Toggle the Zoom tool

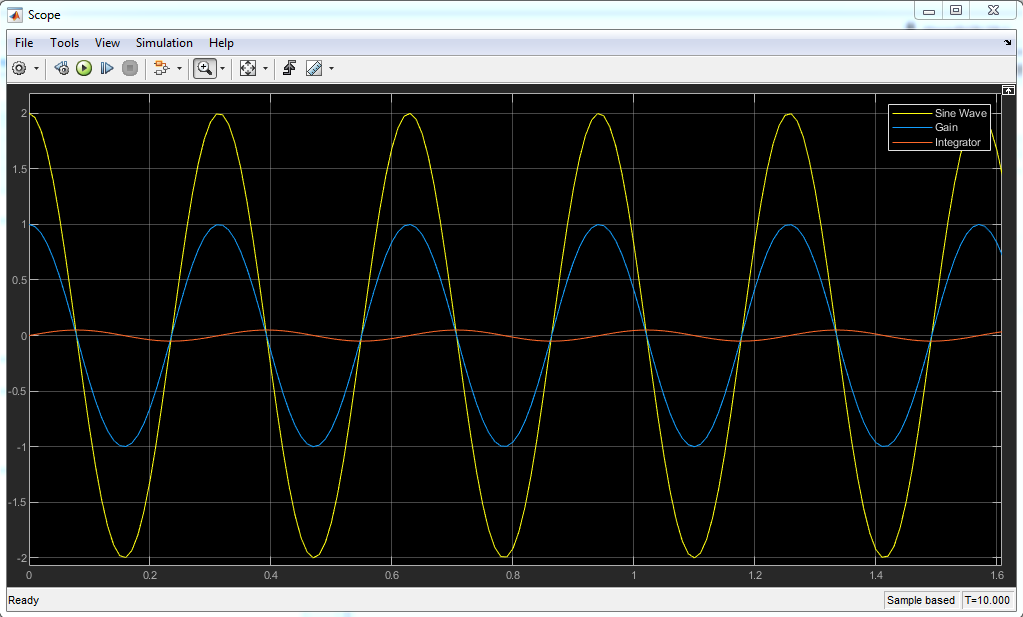pos(204,68)
